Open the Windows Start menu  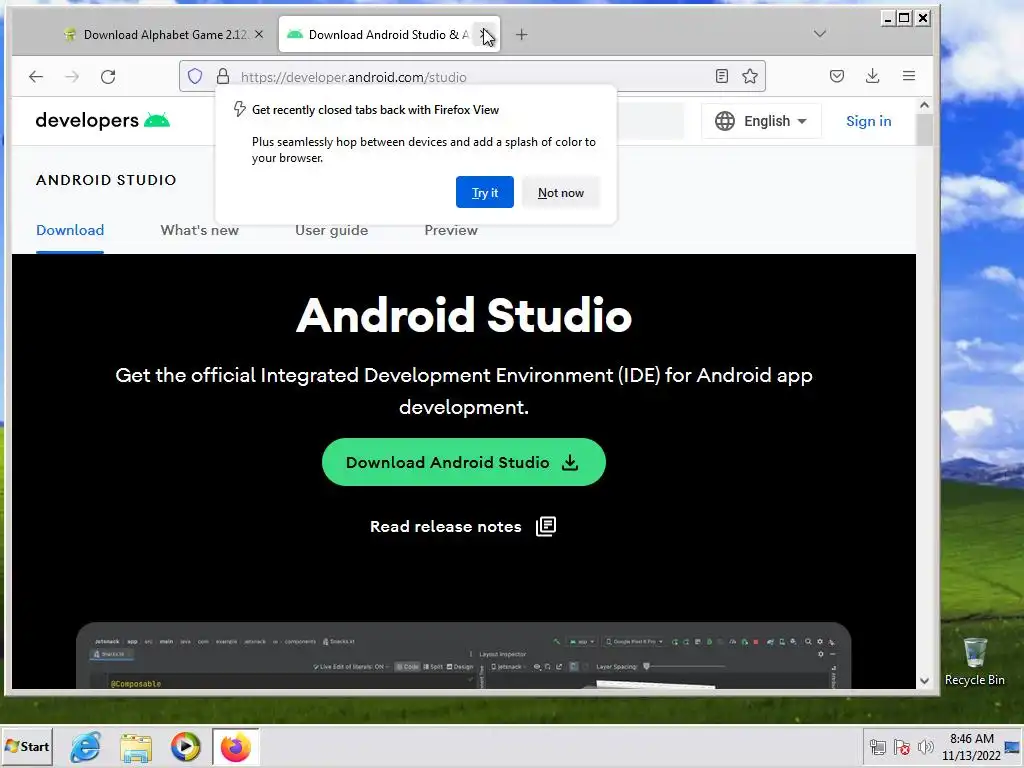(27, 746)
